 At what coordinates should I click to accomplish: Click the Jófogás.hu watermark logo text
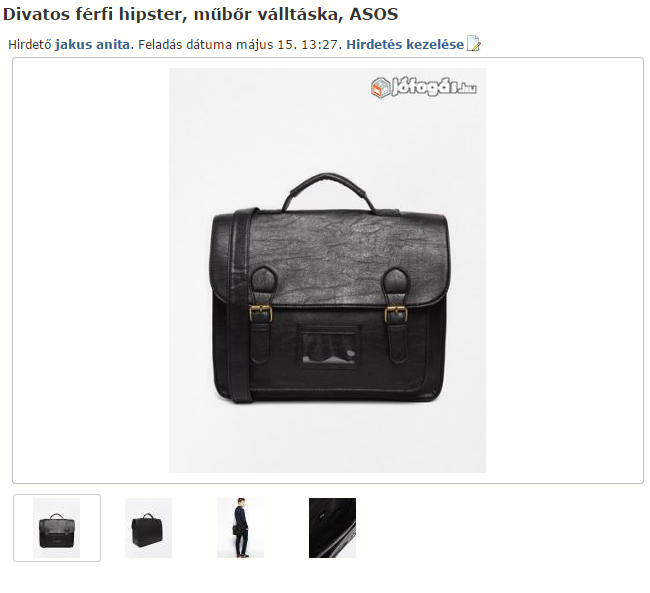(x=434, y=87)
